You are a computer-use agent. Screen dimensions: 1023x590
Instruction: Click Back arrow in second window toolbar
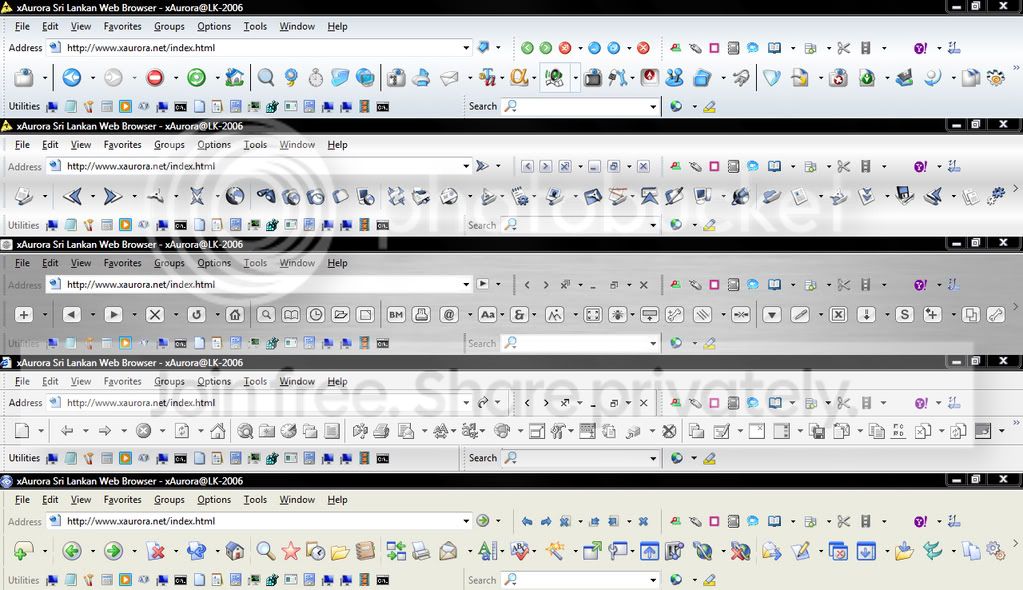(x=72, y=196)
